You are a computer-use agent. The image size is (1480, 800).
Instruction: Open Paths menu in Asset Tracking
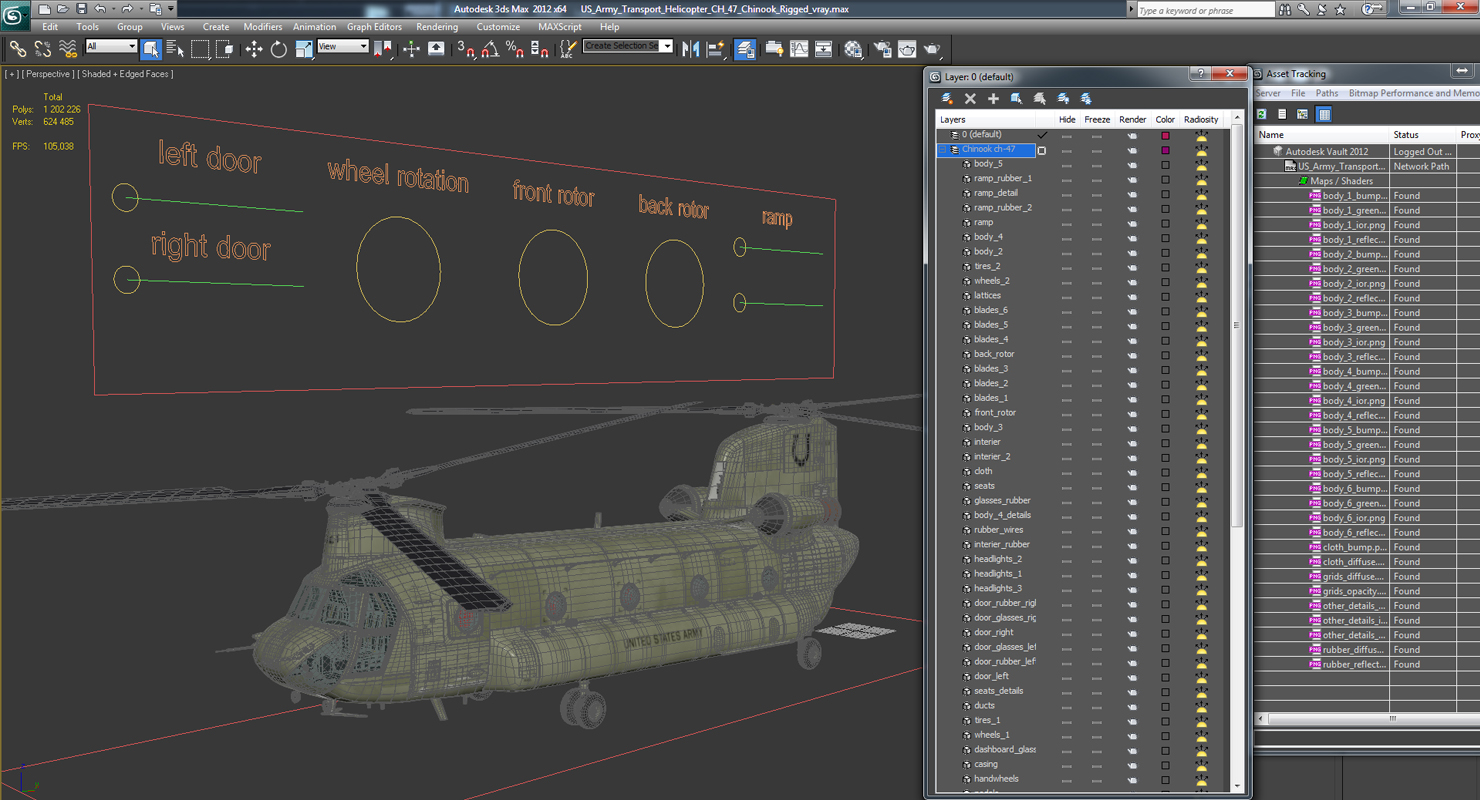coord(1327,93)
